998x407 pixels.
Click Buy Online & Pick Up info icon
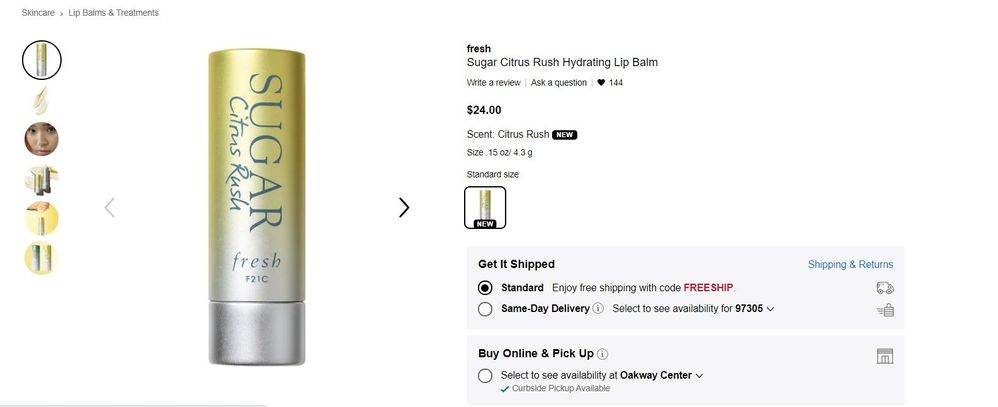click(x=603, y=354)
